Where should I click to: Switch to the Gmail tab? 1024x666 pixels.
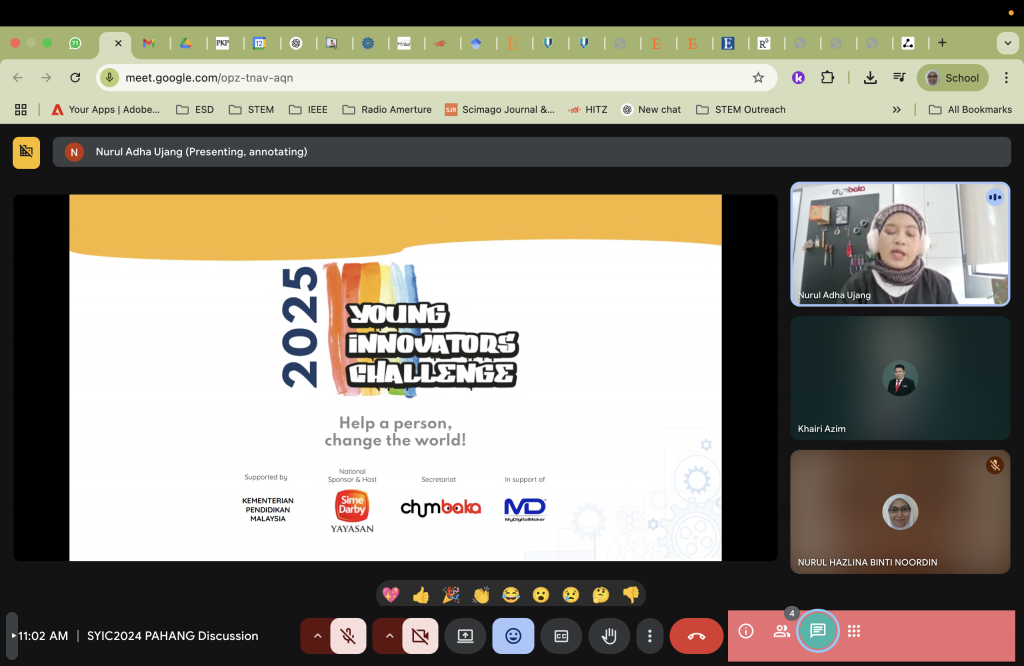(148, 43)
